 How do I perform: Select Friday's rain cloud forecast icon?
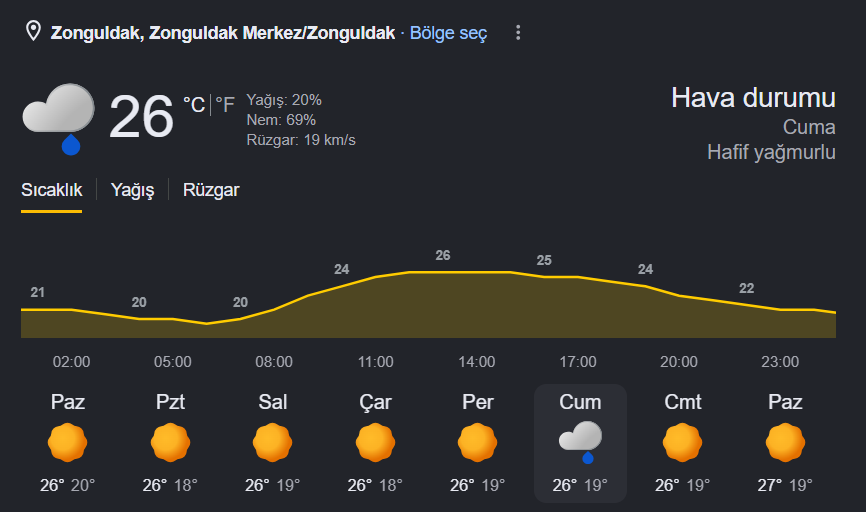pos(580,442)
